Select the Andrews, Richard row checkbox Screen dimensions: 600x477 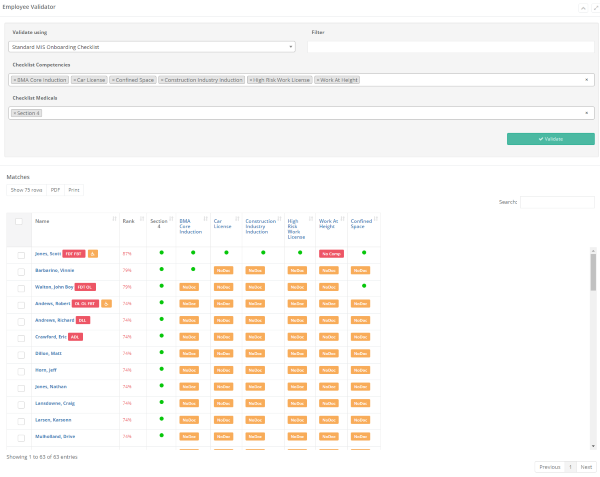[21, 322]
